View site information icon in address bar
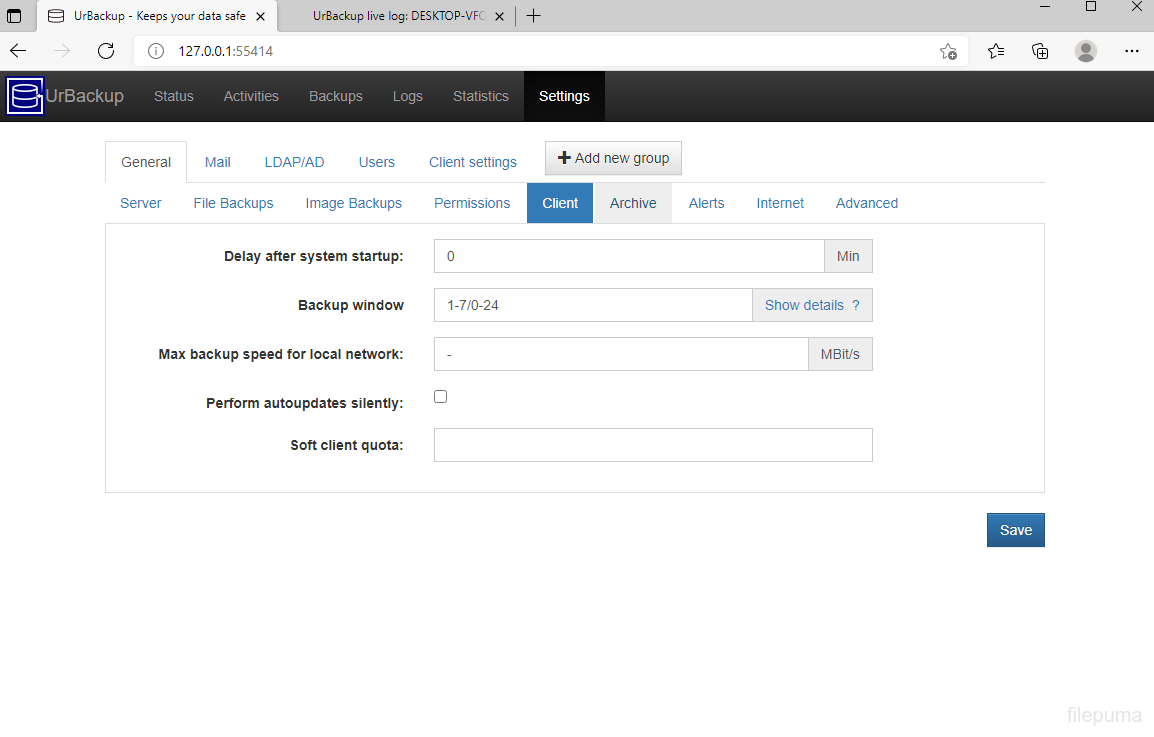1154x737 pixels. pos(156,51)
